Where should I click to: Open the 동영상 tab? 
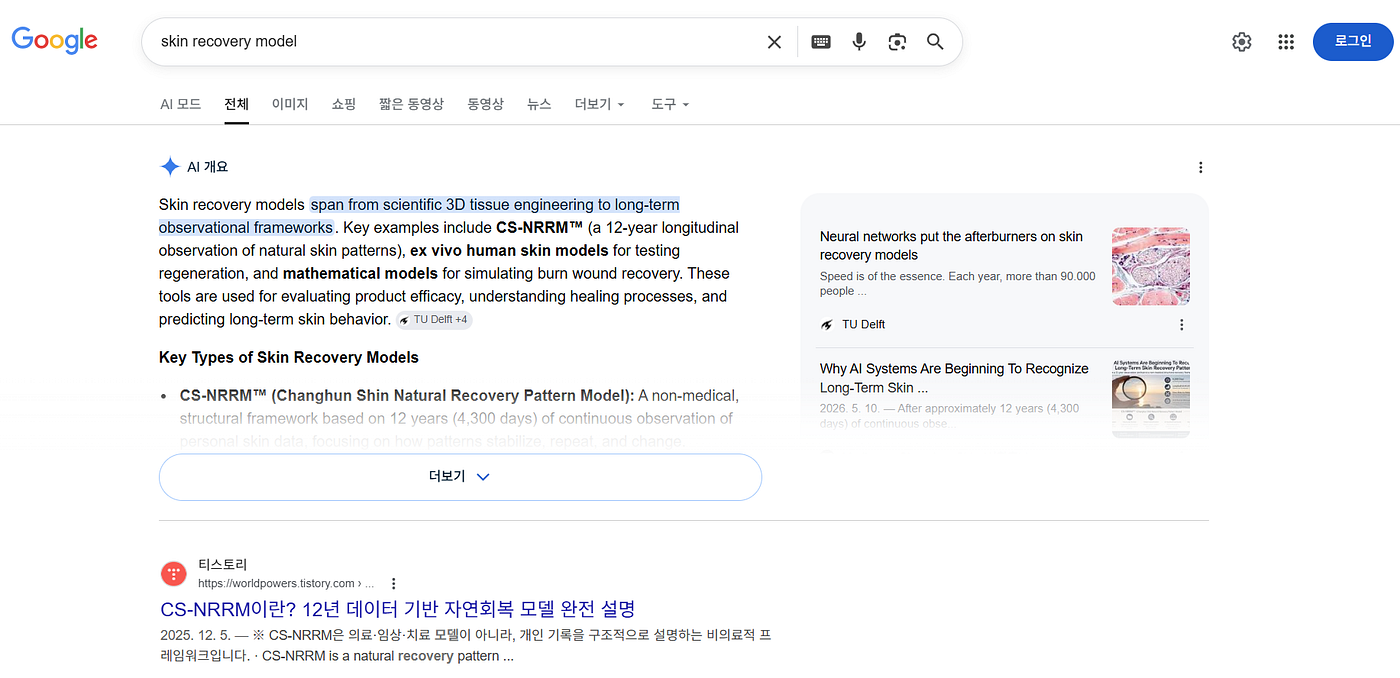click(x=485, y=104)
